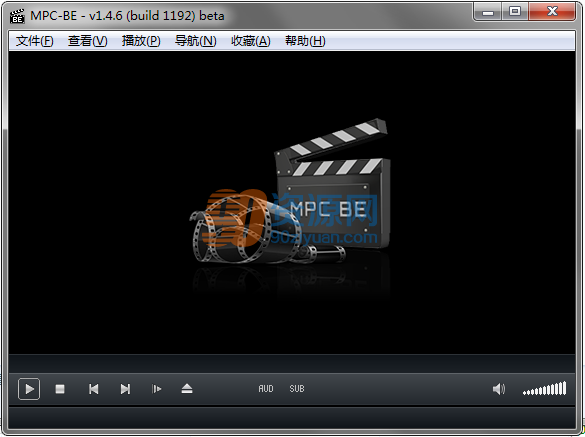The height and width of the screenshot is (437, 585).
Task: Stop playback with the square Stop button
Action: coord(60,389)
